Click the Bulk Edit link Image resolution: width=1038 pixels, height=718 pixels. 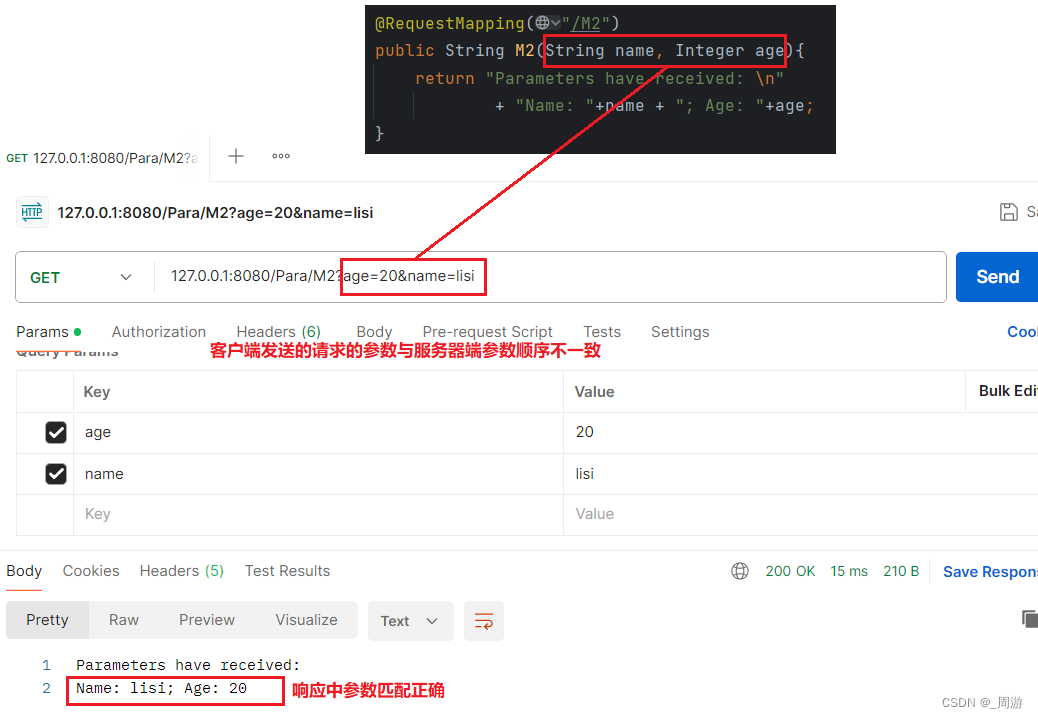click(1008, 391)
